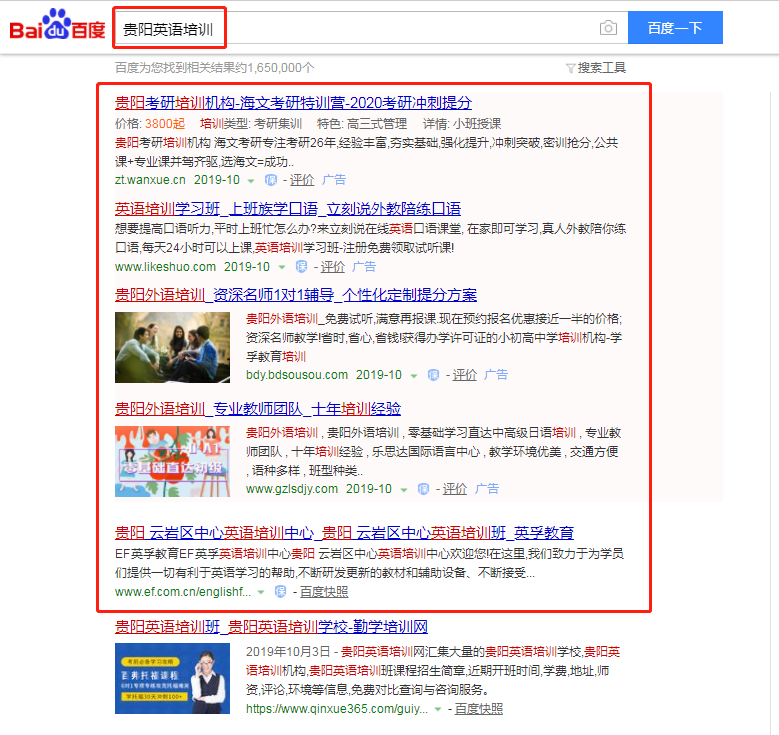Expand dropdown arrow next to qinxue365 URL
779x735 pixels.
click(437, 709)
